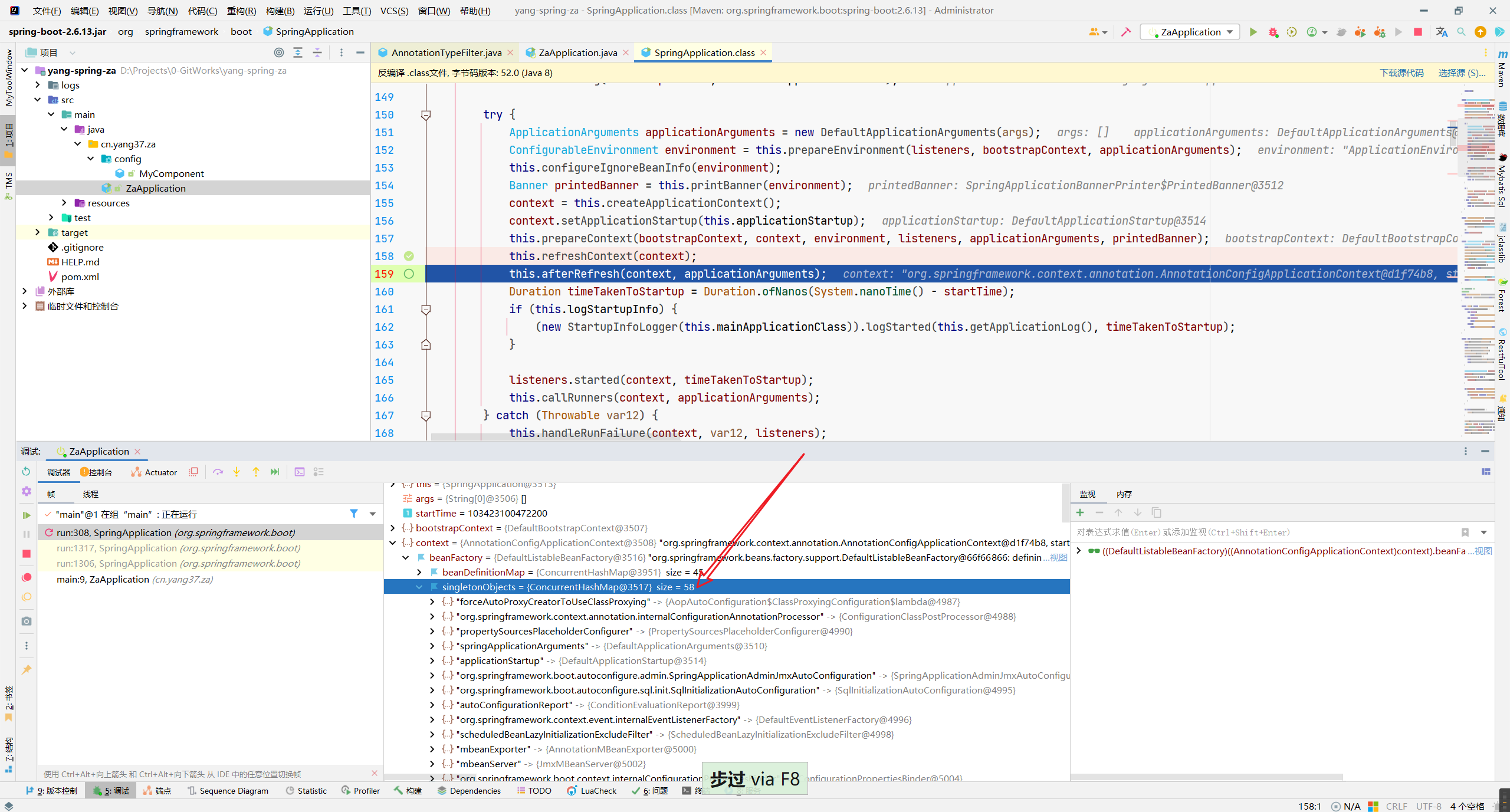Open 重构(R) menu
The width and height of the screenshot is (1510, 812).
tap(241, 11)
